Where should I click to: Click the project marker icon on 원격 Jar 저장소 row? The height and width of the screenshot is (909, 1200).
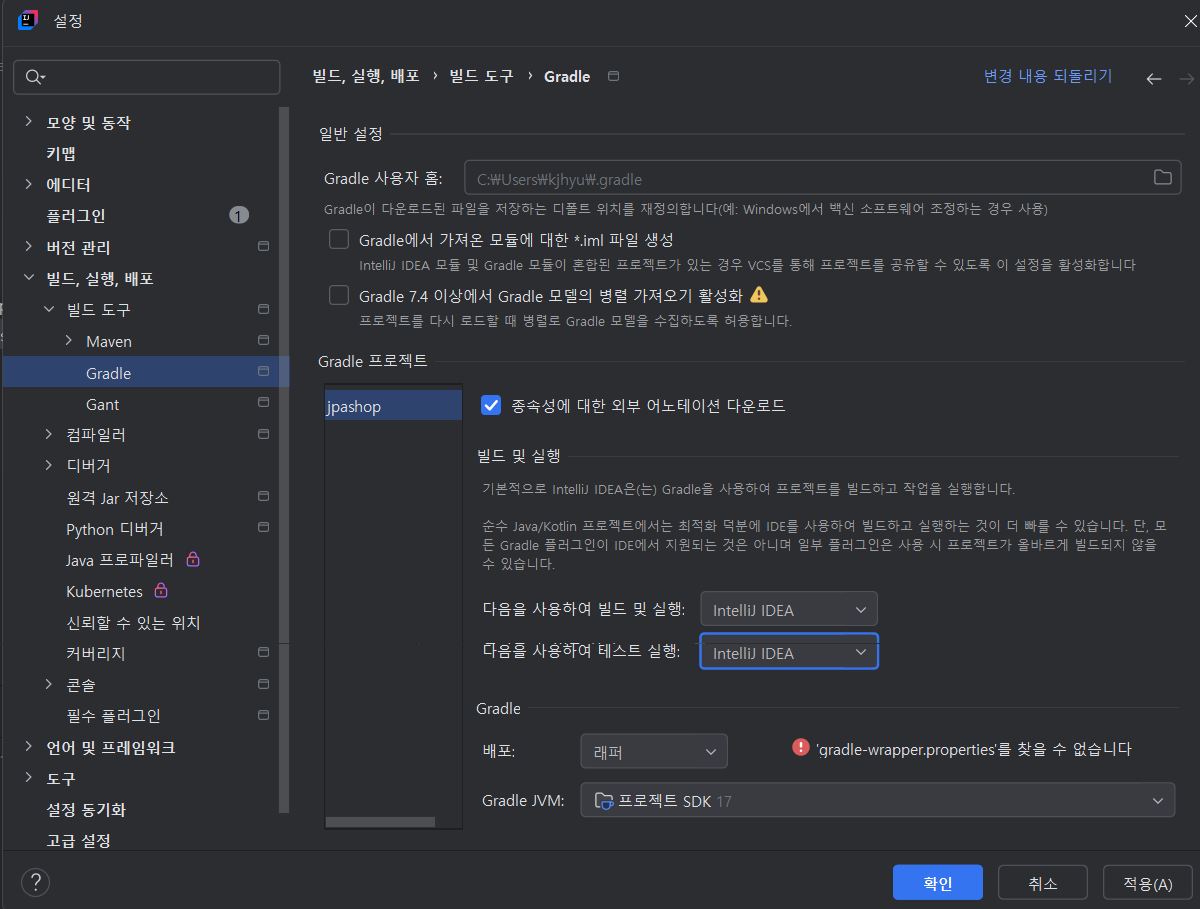[263, 496]
